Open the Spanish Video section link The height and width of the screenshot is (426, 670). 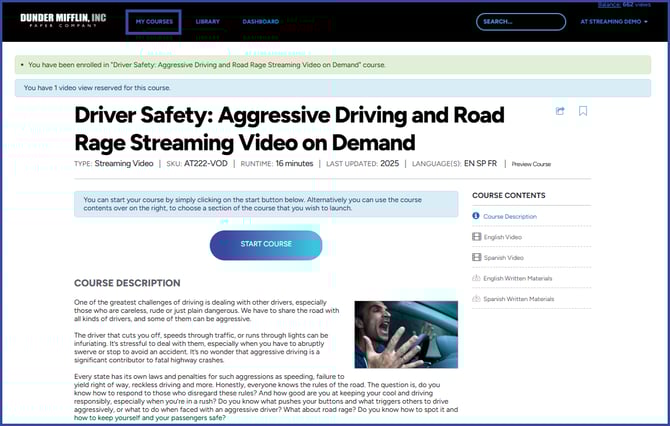point(502,258)
